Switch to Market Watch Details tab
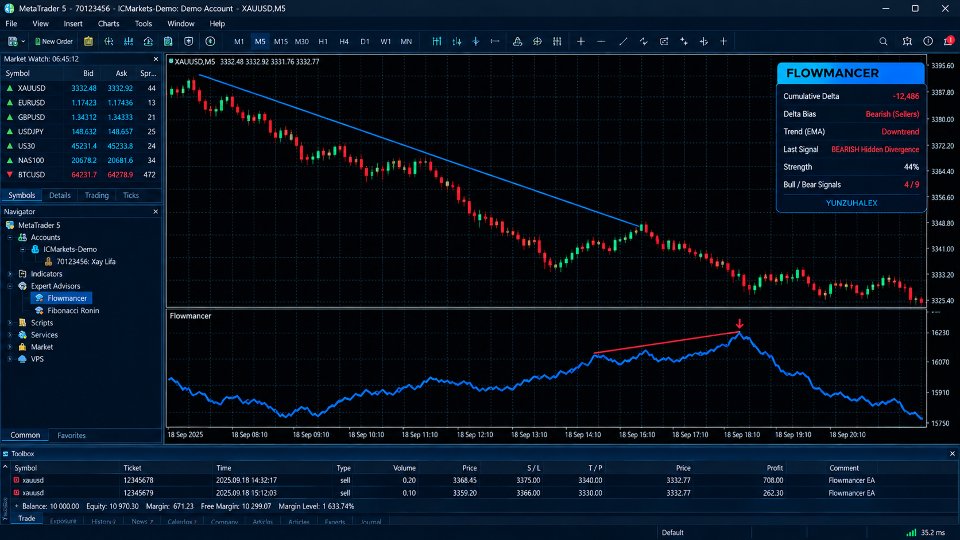960x540 pixels. pyautogui.click(x=59, y=195)
